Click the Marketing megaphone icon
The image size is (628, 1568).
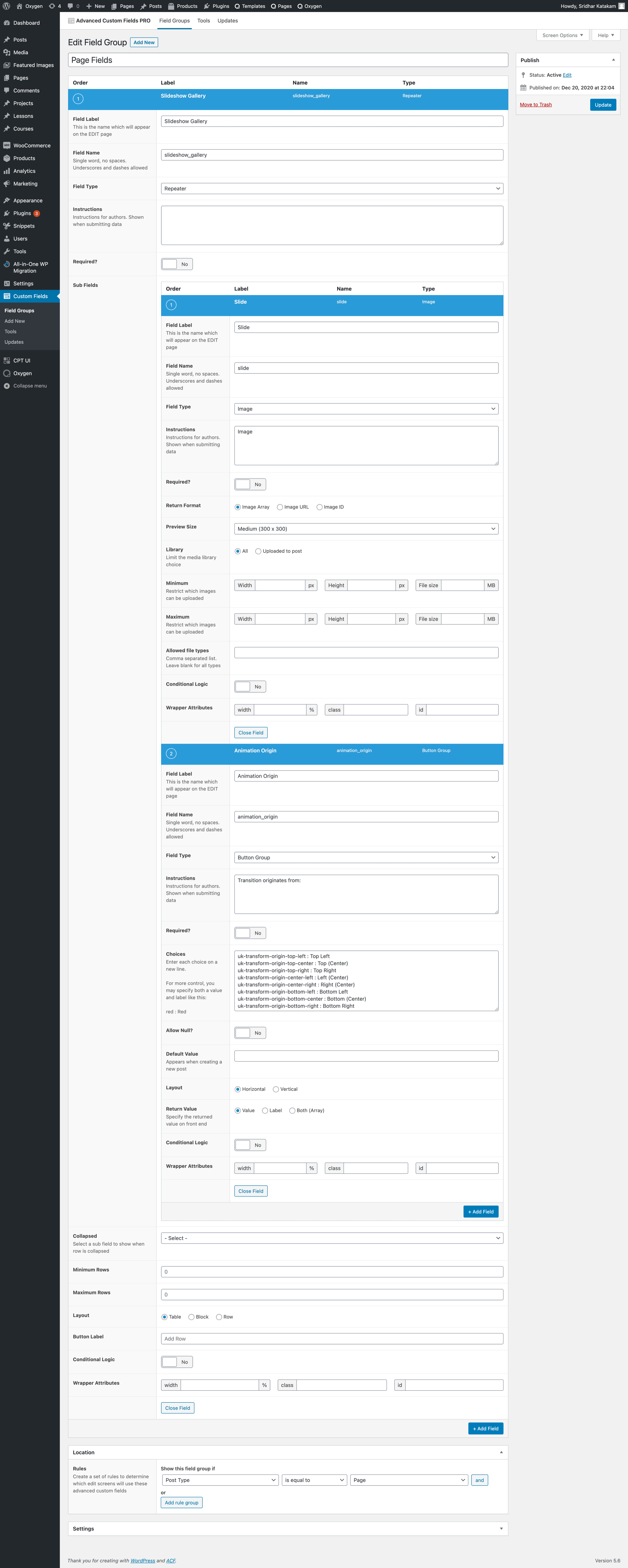pyautogui.click(x=7, y=184)
